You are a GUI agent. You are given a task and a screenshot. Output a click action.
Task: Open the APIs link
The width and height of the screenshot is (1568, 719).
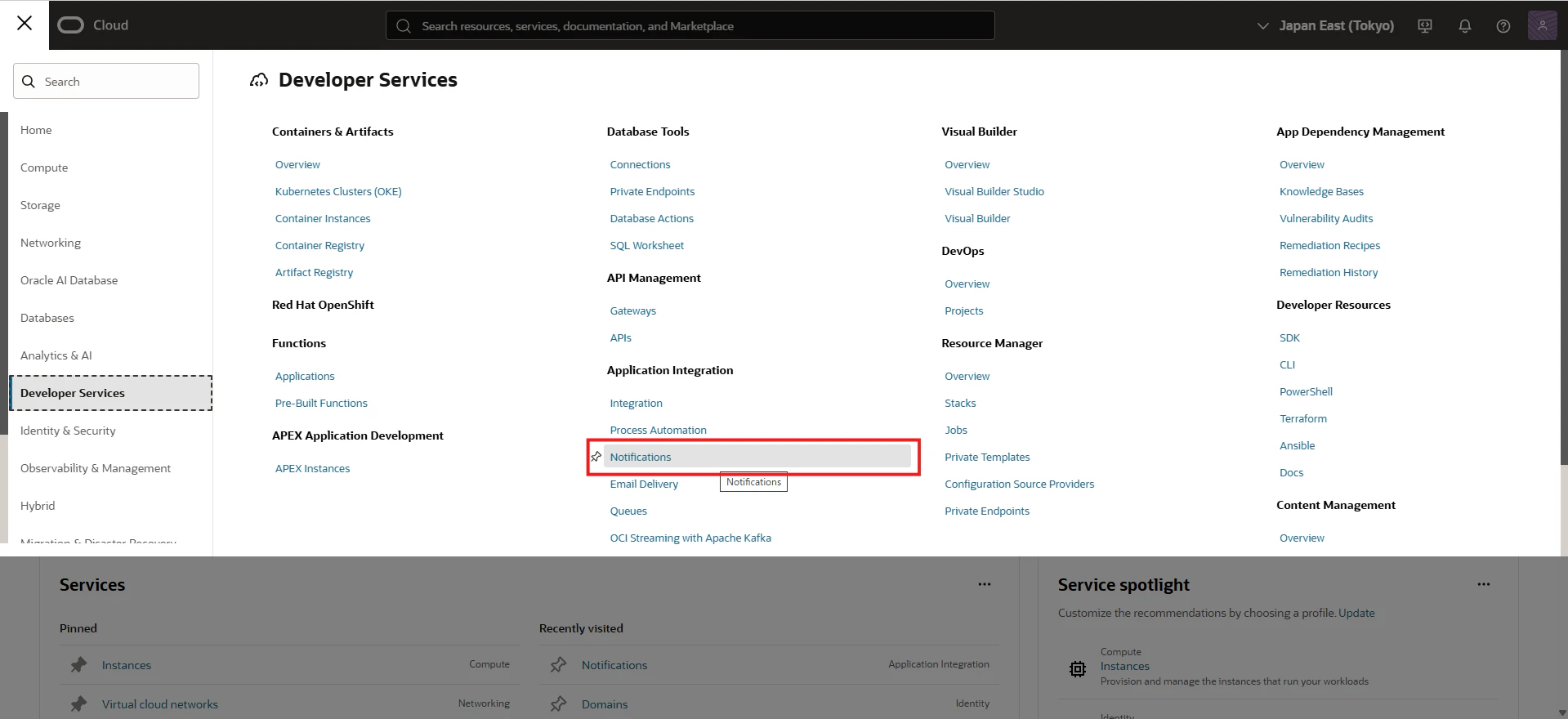[620, 337]
